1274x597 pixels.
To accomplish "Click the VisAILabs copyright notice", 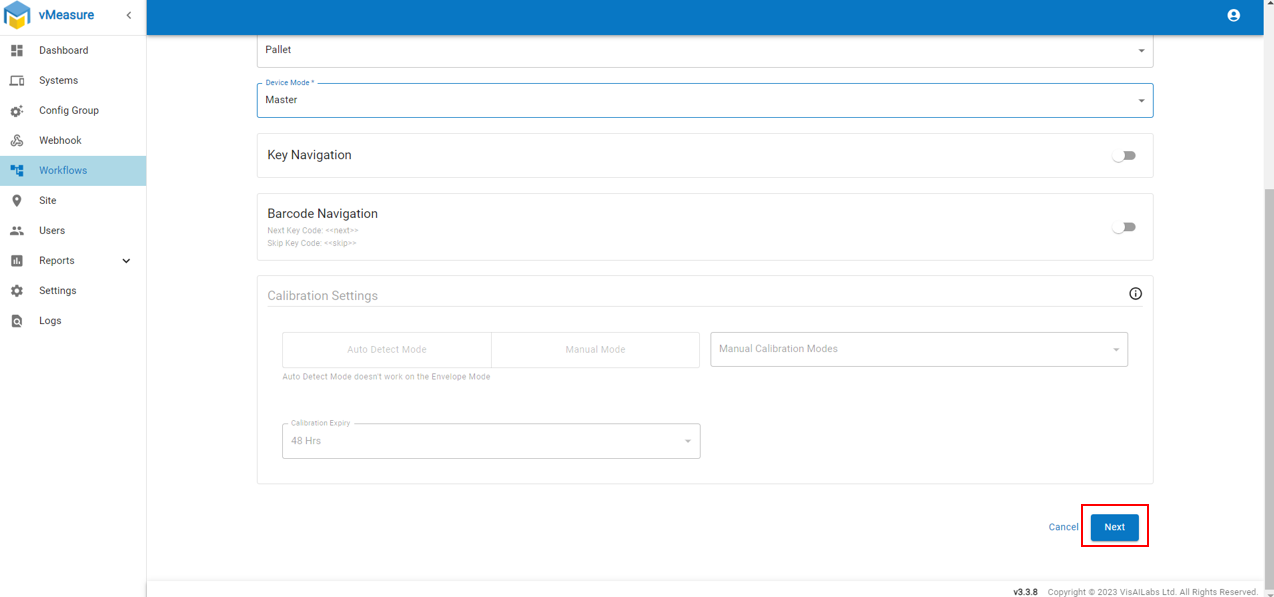I will tap(1153, 592).
